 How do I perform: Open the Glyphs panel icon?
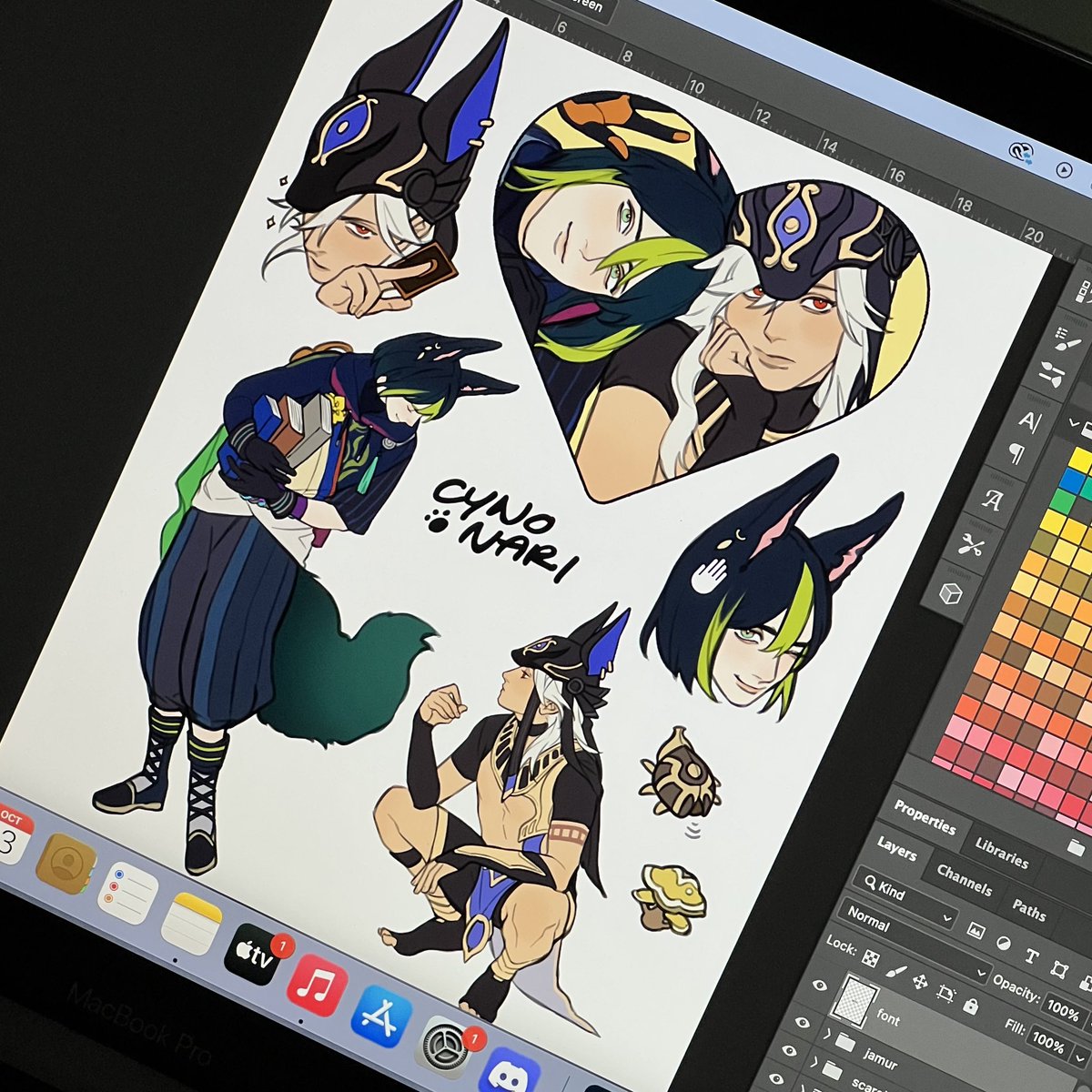(x=992, y=499)
